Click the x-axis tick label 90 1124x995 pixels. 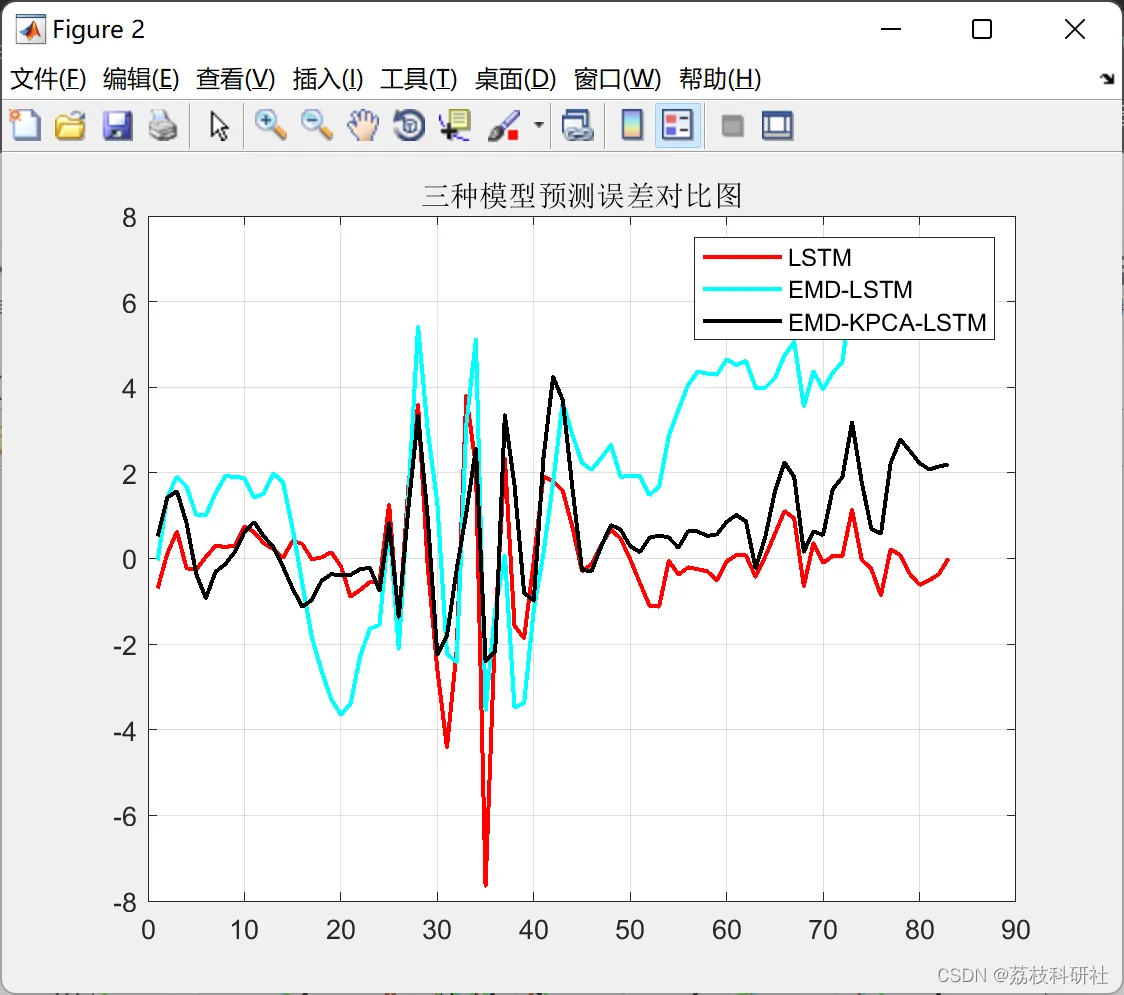[1016, 930]
